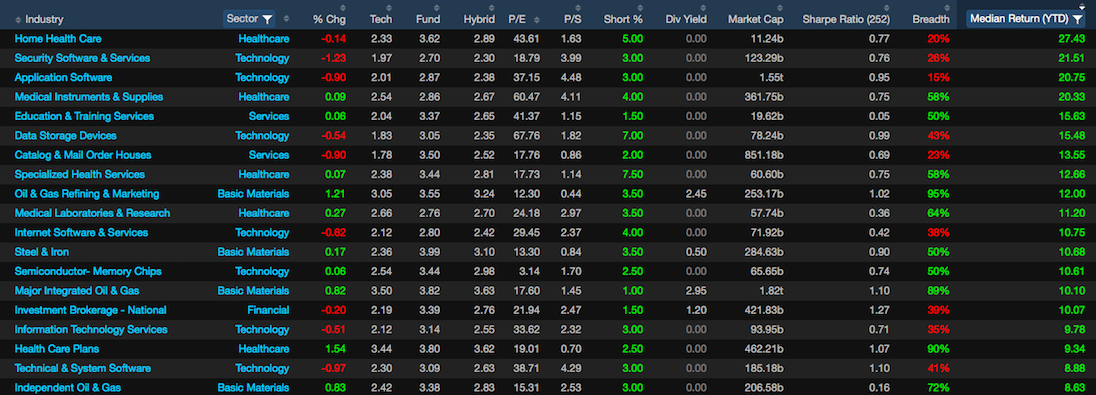Screen dimensions: 1096x395
Task: Open the Health Care Plans industry
Action: click(57, 348)
